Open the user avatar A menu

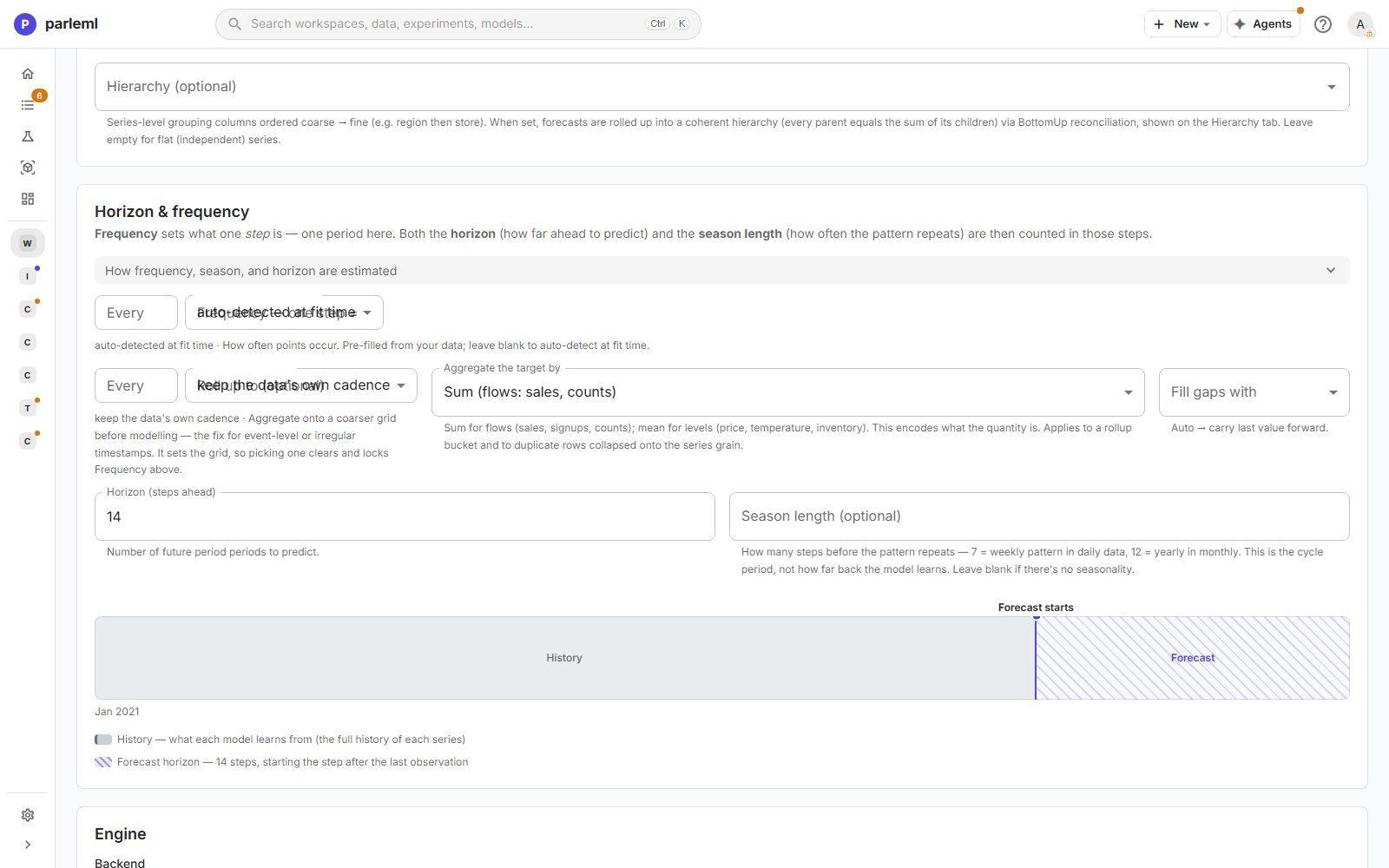coord(1360,24)
